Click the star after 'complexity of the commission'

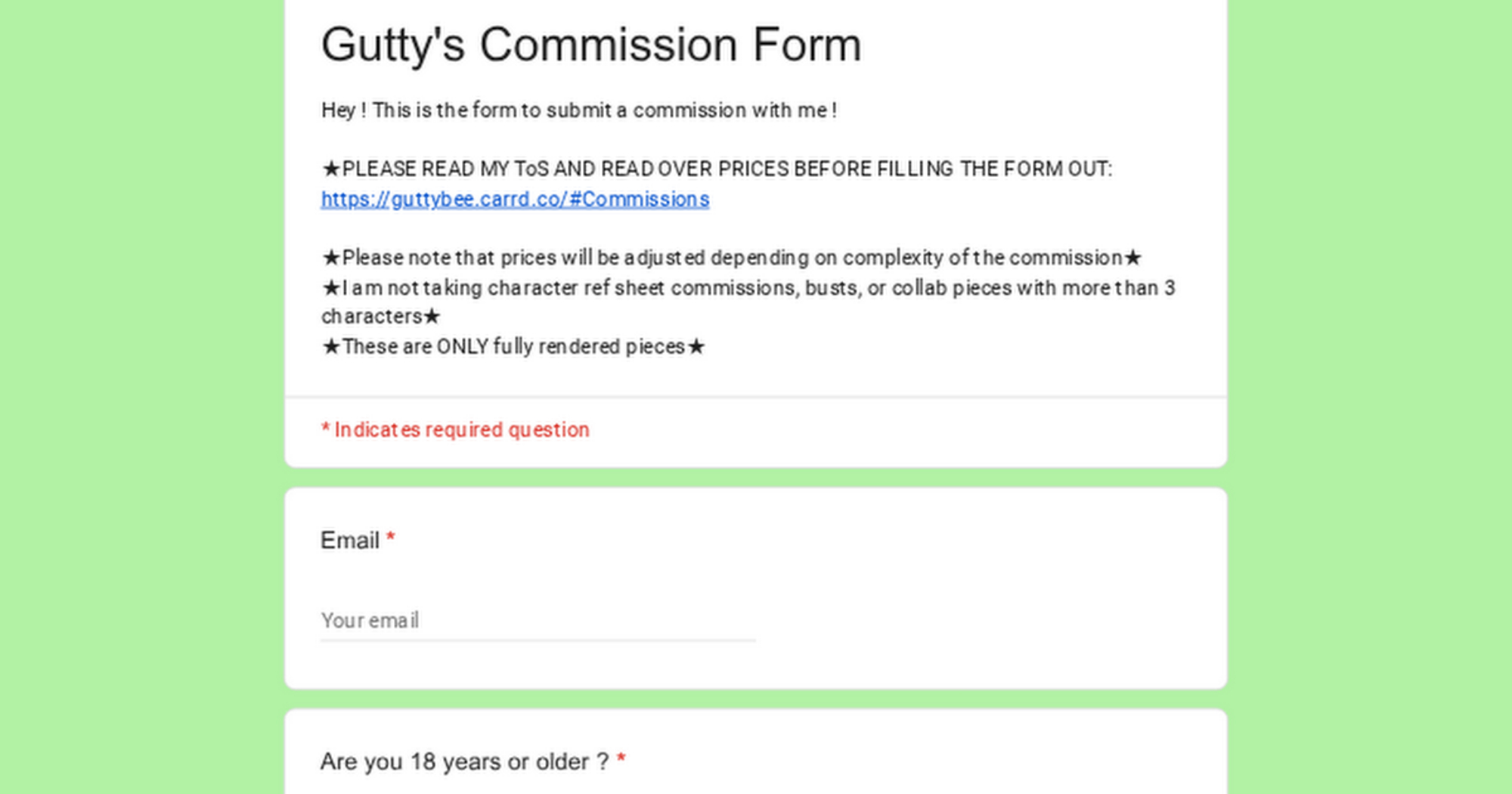pos(1132,258)
